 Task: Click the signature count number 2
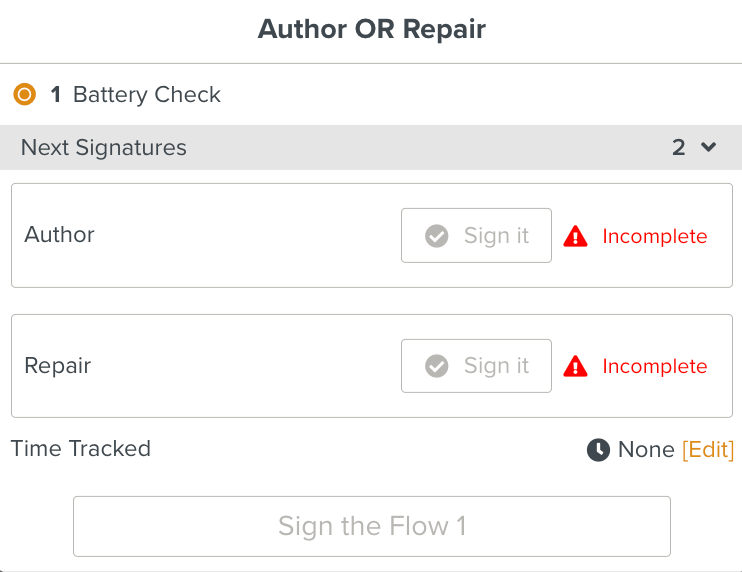(x=679, y=147)
